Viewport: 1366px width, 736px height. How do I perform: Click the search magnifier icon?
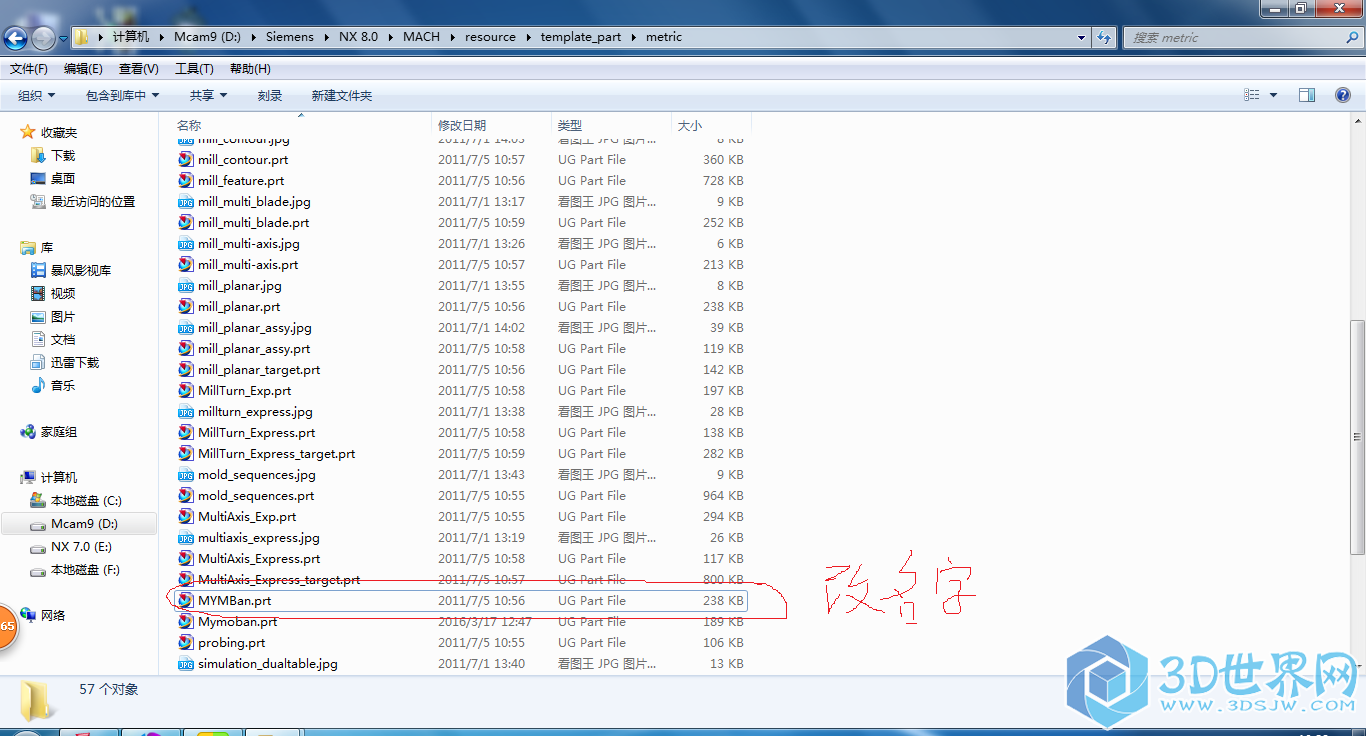tap(1350, 37)
